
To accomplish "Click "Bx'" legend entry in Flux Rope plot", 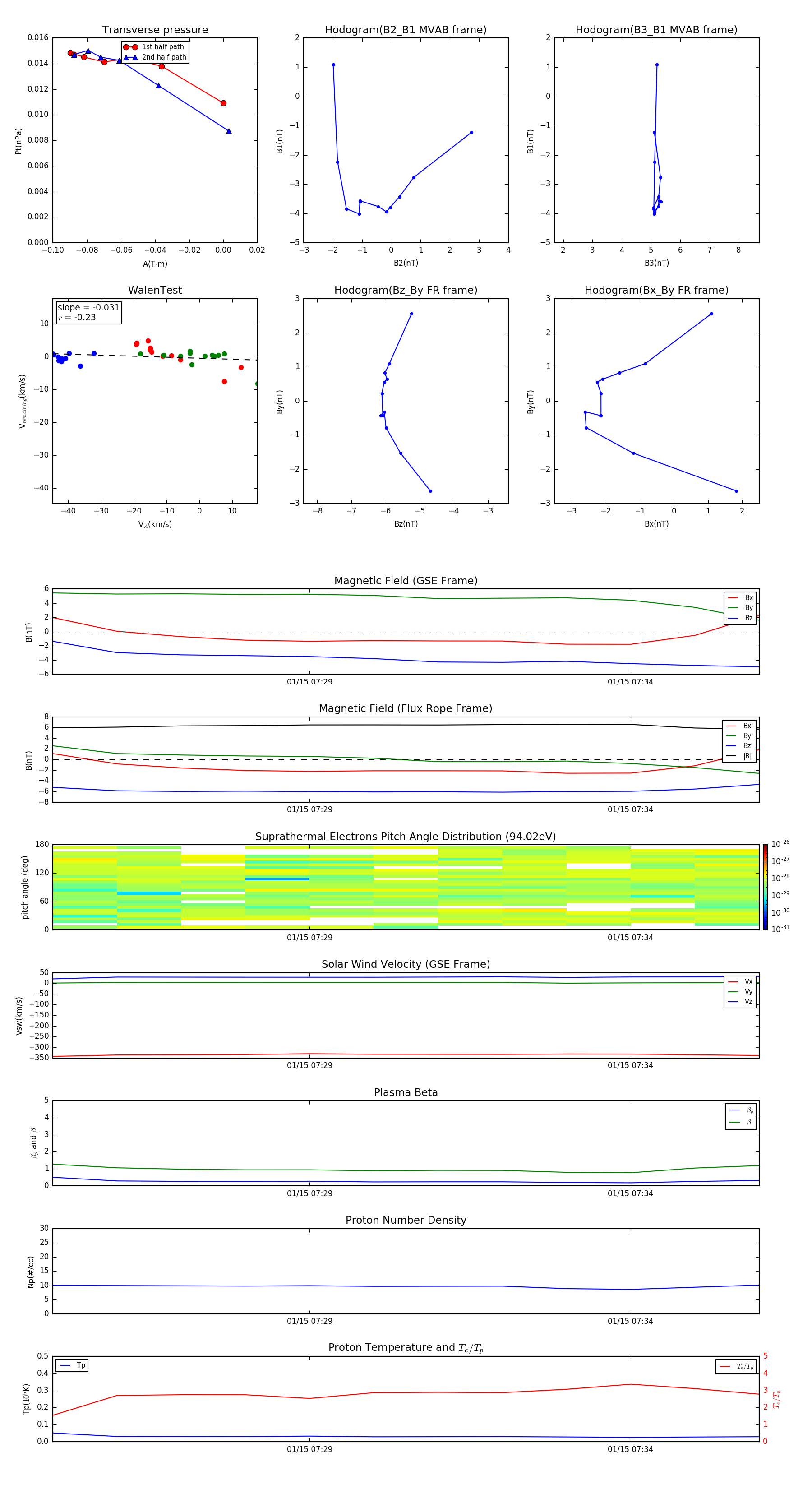I will point(739,726).
